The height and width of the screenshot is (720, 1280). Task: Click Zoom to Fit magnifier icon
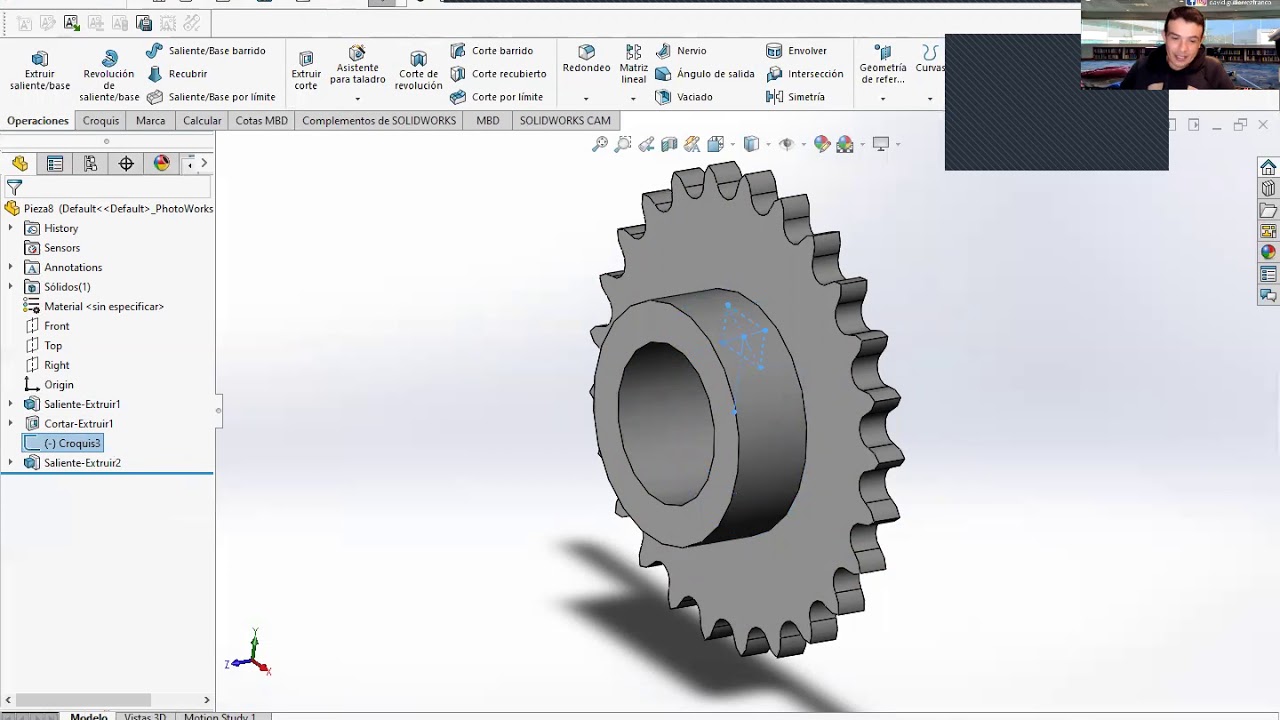click(x=600, y=144)
